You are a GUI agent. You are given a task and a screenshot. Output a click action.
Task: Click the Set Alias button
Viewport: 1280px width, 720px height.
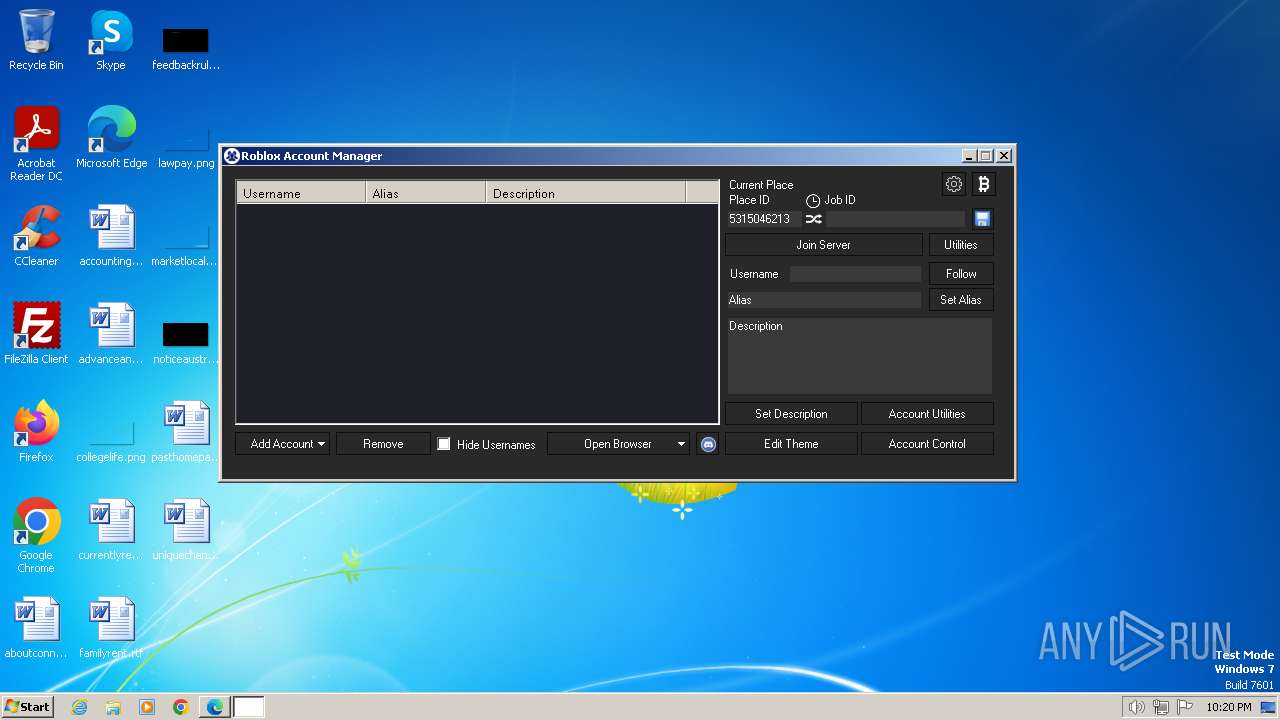point(961,300)
